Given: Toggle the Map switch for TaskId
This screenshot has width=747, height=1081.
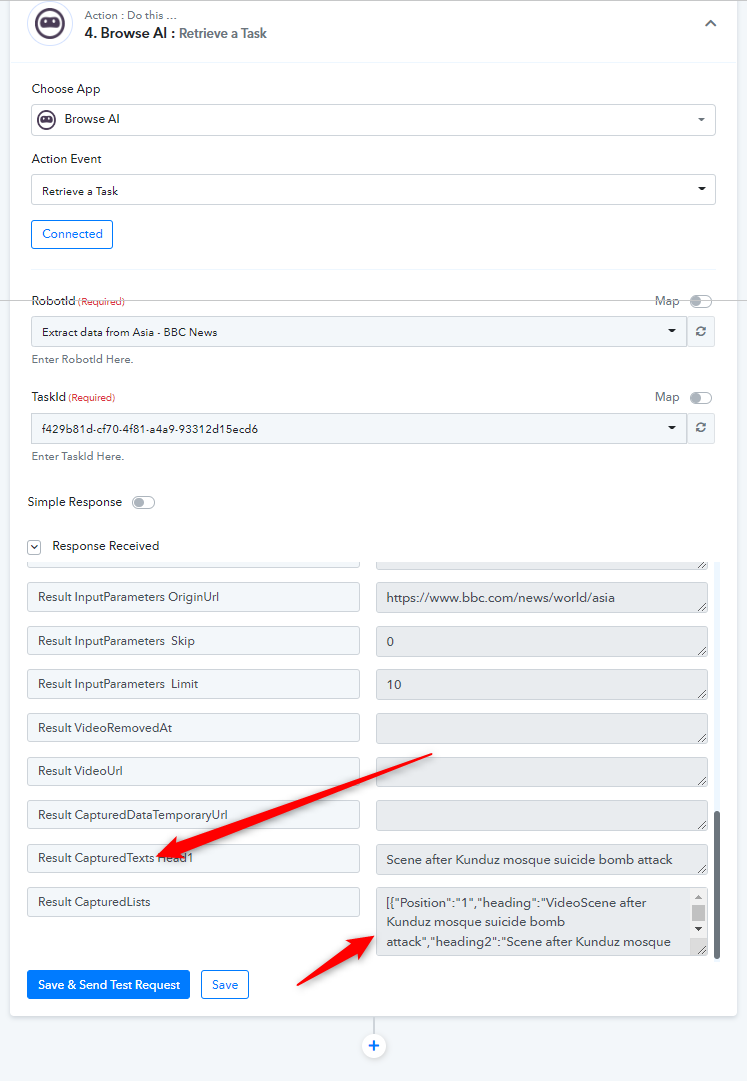Looking at the screenshot, I should pyautogui.click(x=701, y=398).
